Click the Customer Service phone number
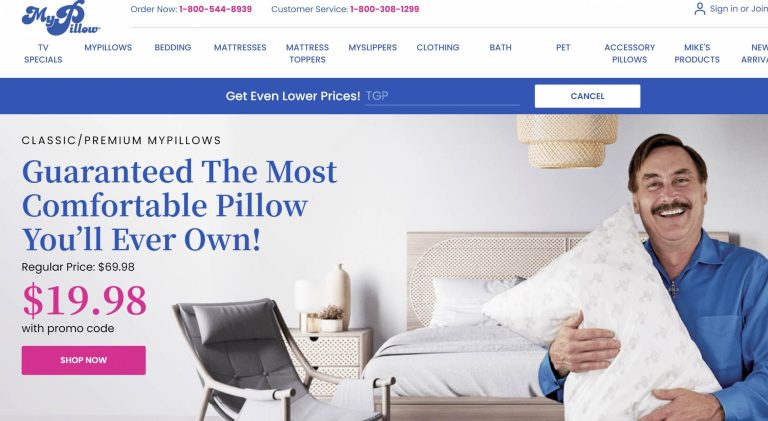The height and width of the screenshot is (421, 768). (384, 9)
